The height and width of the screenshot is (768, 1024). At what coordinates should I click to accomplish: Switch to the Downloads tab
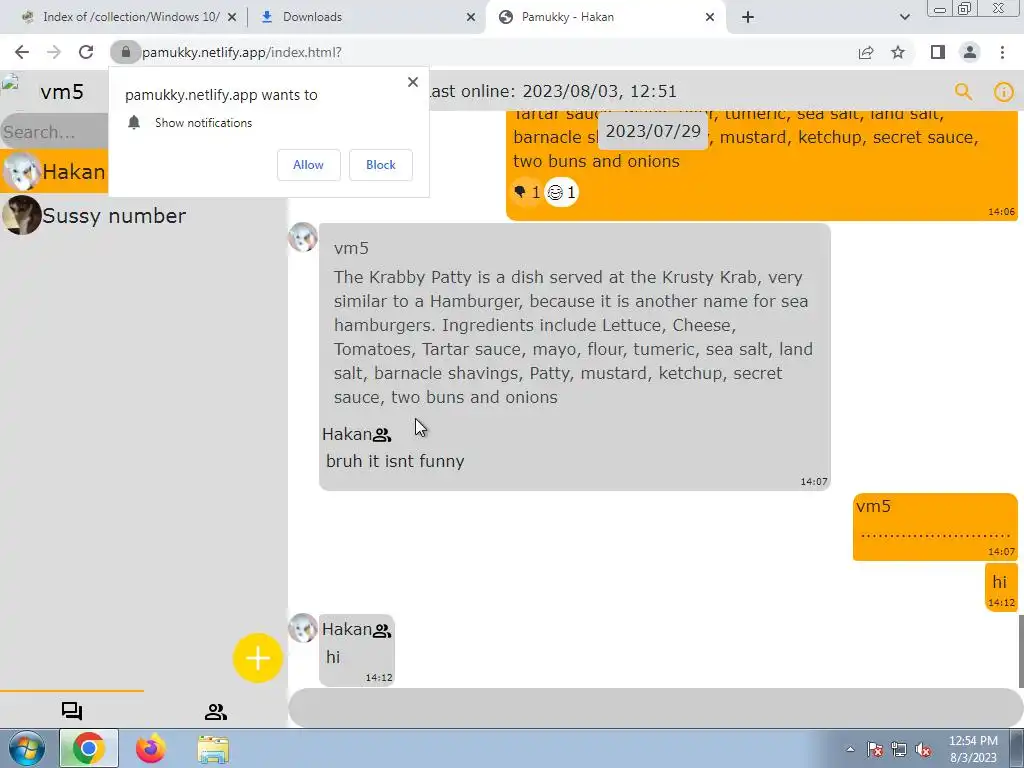[x=312, y=17]
